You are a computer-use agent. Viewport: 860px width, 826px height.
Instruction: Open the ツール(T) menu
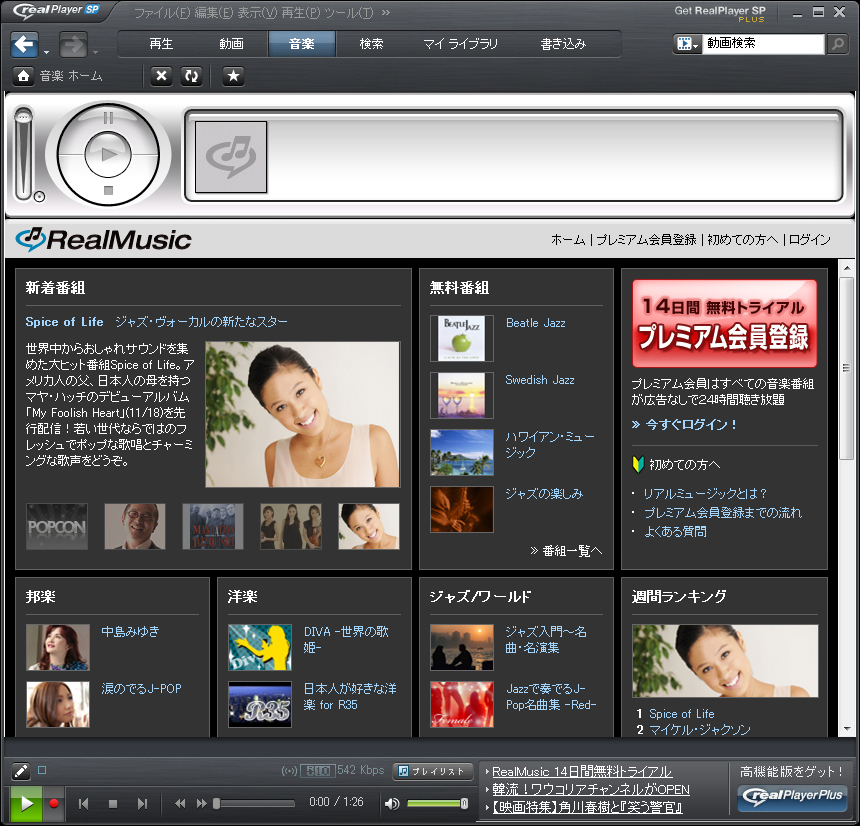click(x=349, y=13)
